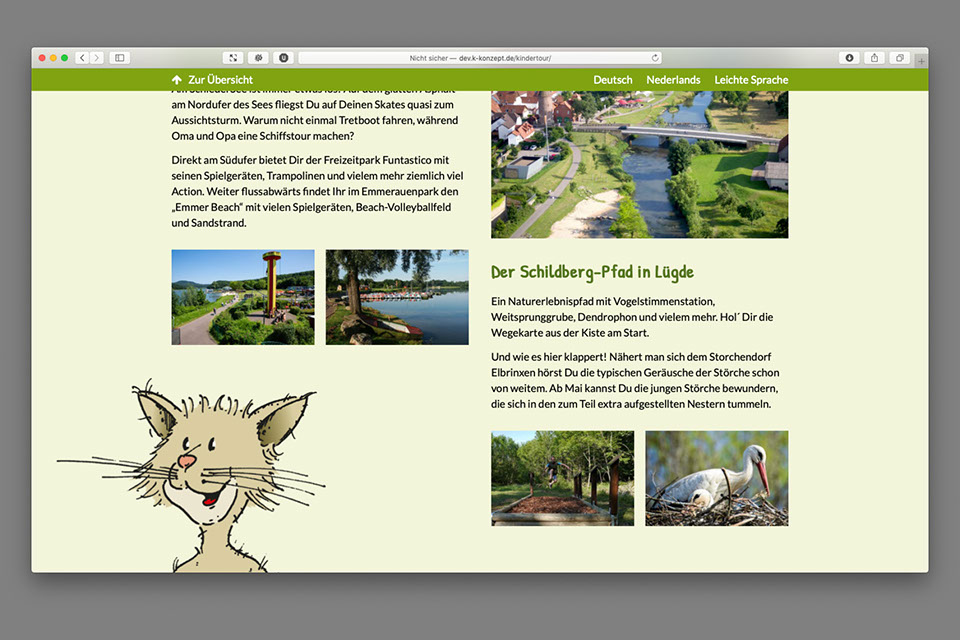Viewport: 960px width, 640px height.
Task: Click the address bar URL field
Action: [480, 58]
